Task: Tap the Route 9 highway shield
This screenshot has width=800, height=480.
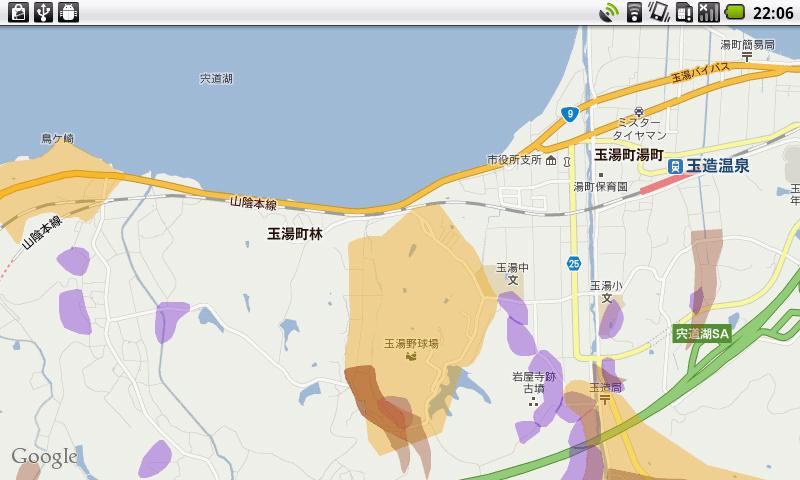Action: 569,114
